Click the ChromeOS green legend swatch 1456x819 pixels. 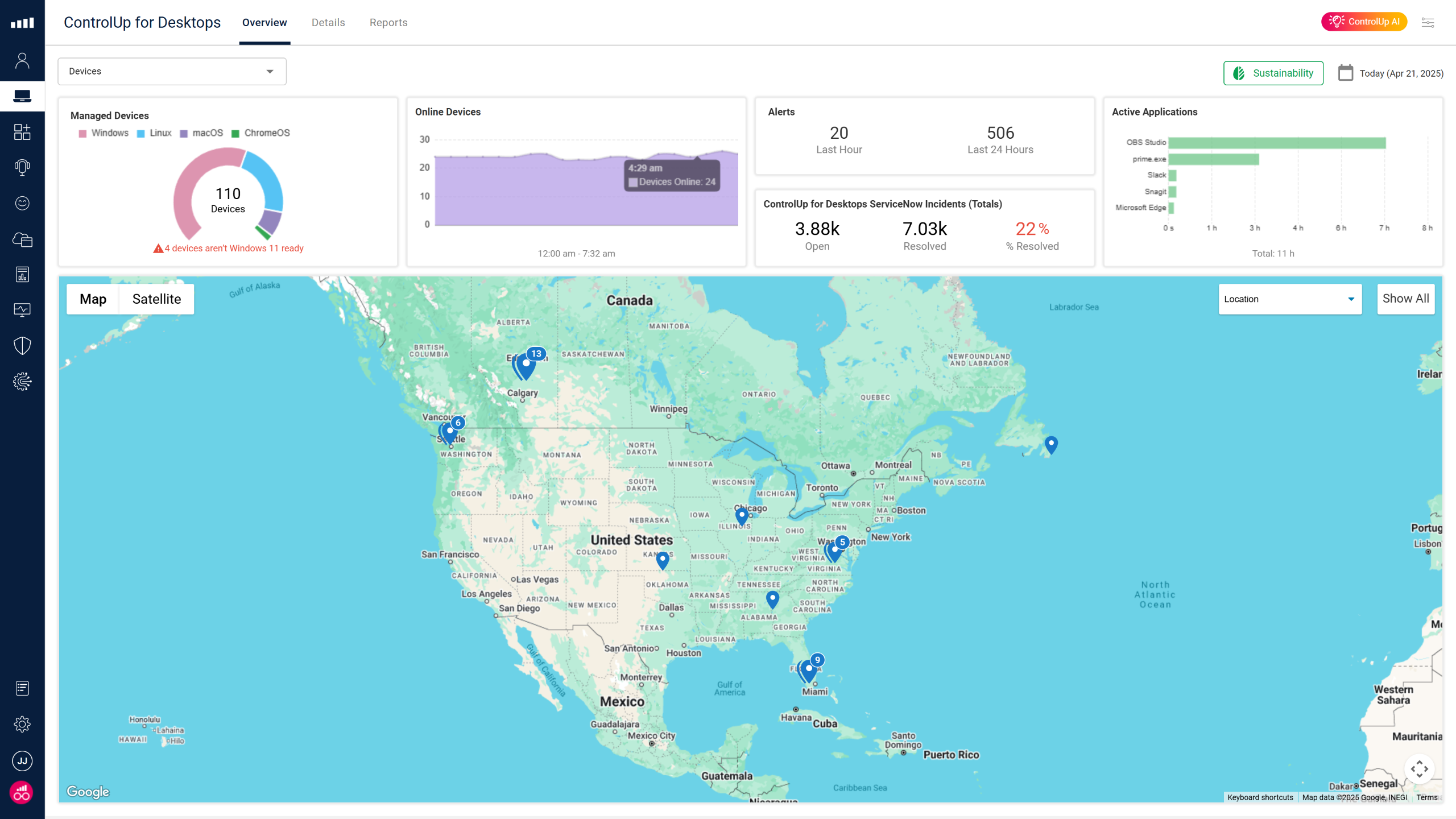(235, 134)
